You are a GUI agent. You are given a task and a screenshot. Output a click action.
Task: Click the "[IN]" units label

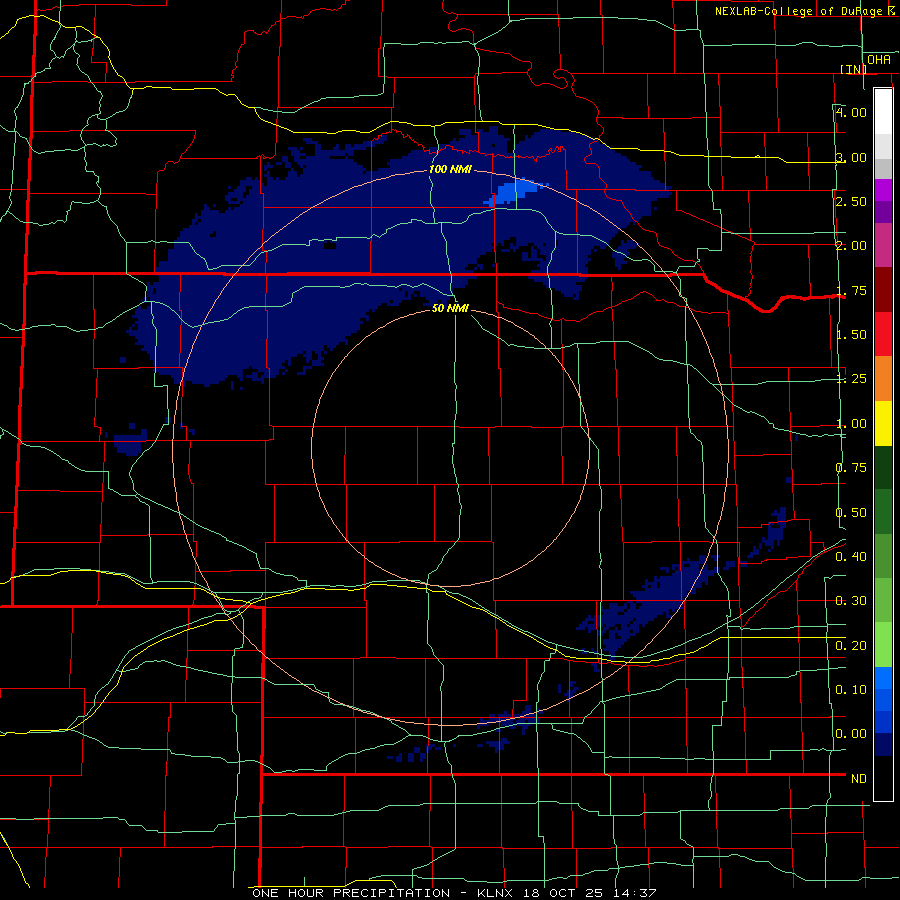(x=853, y=69)
